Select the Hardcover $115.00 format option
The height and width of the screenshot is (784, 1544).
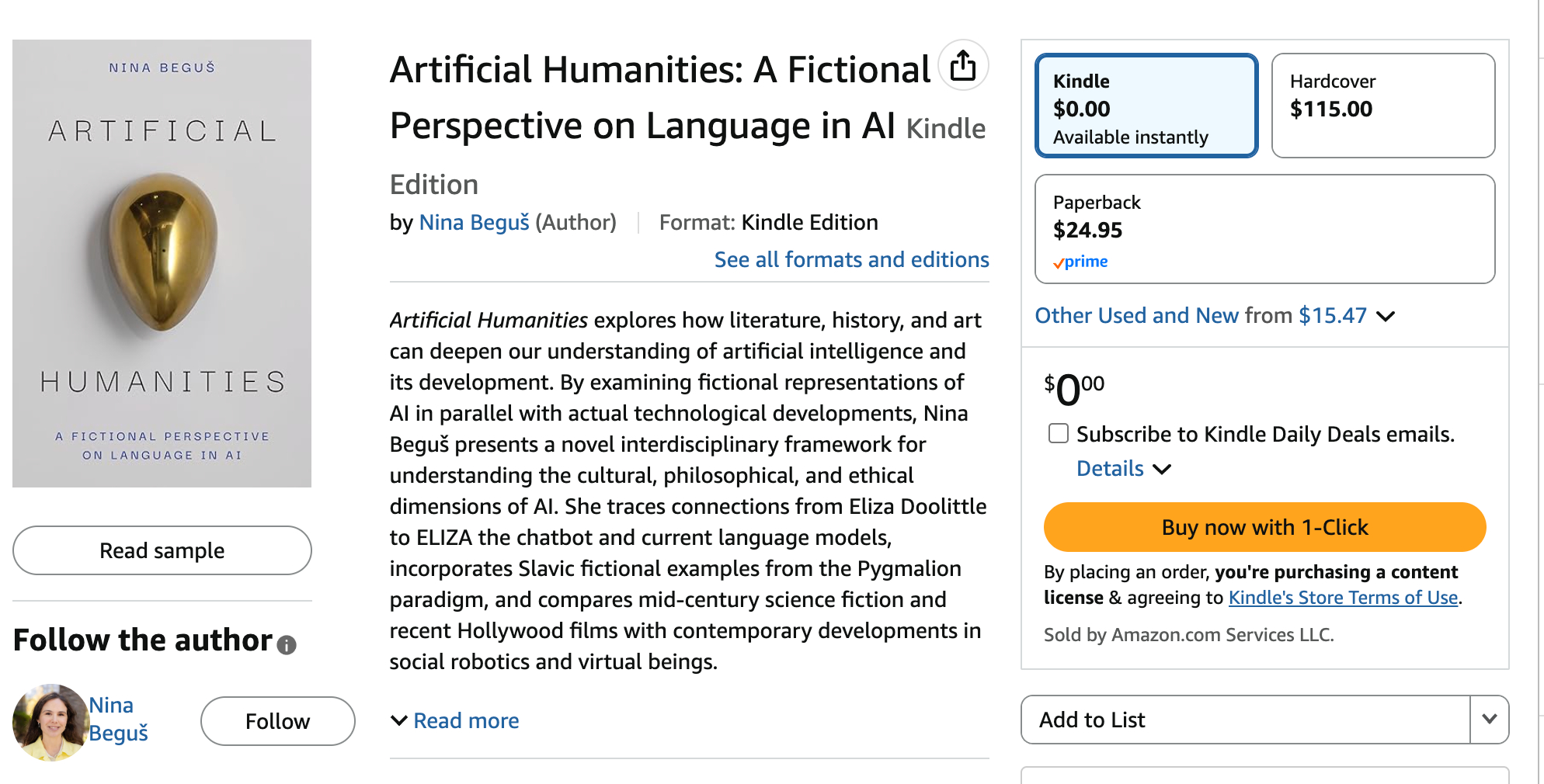pos(1382,106)
